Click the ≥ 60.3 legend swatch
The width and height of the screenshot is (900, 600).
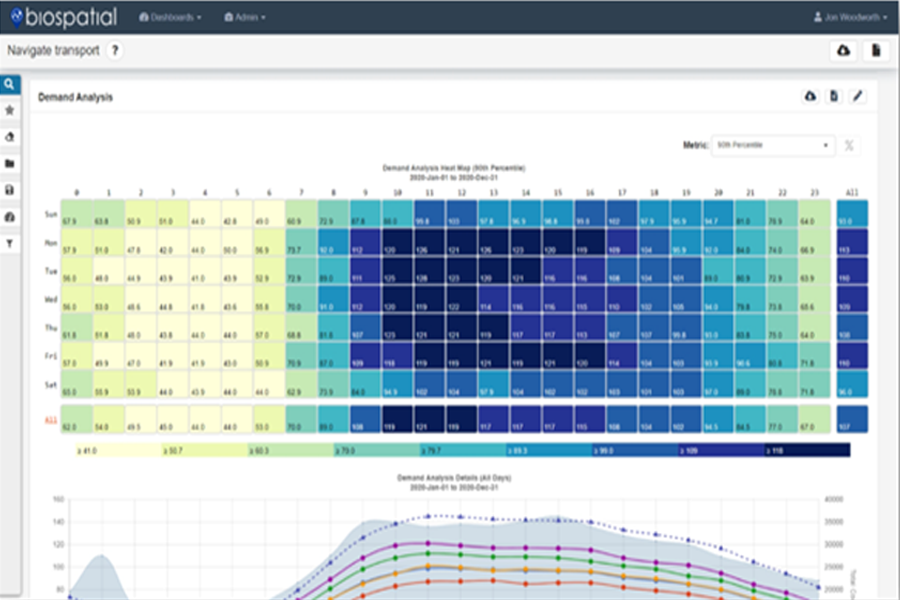pyautogui.click(x=291, y=450)
